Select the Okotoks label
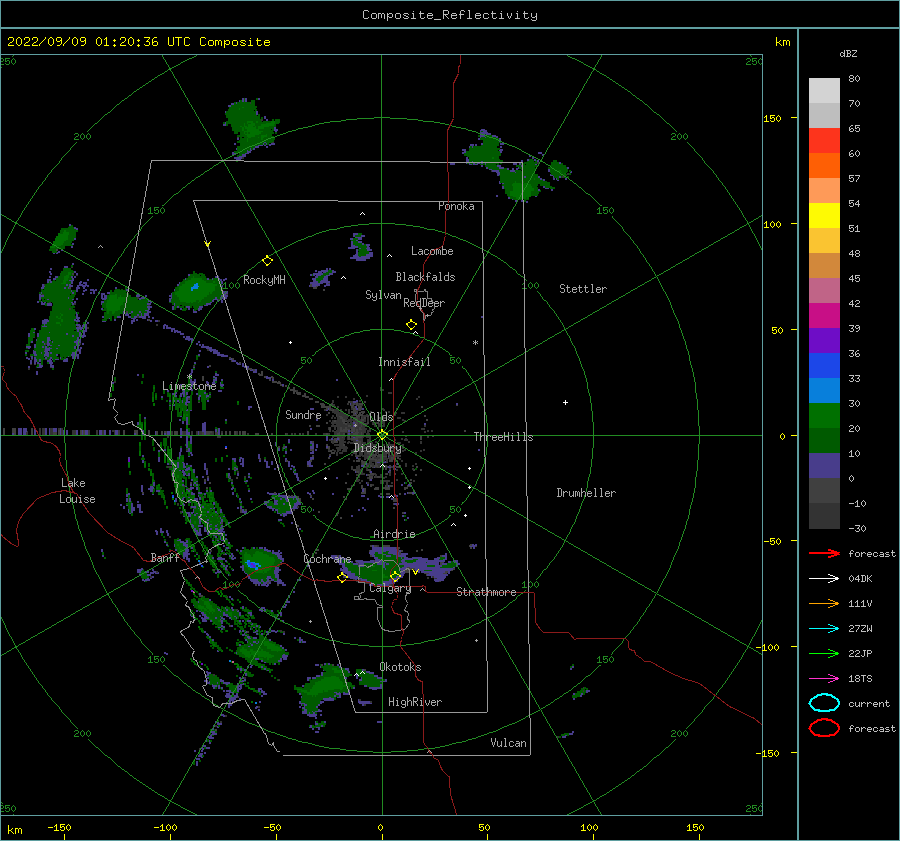Screen dimensions: 900x841 400,667
